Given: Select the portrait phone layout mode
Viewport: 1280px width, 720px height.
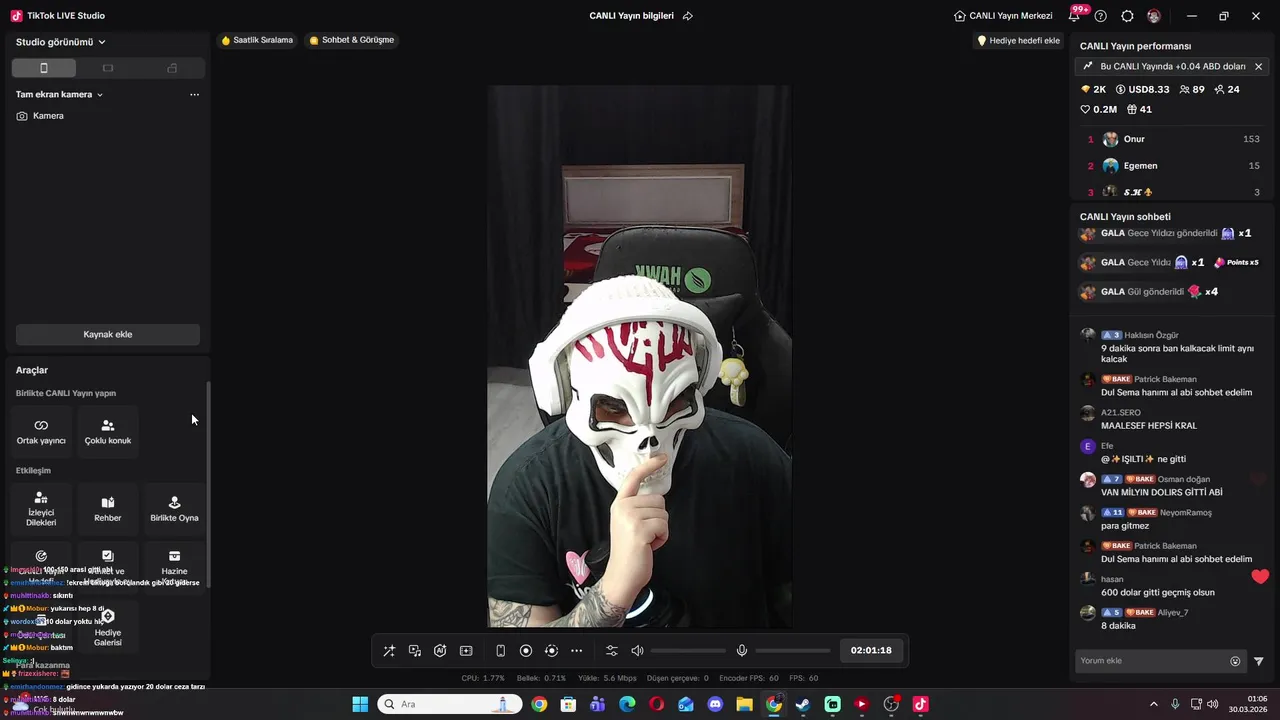Looking at the screenshot, I should pyautogui.click(x=44, y=68).
